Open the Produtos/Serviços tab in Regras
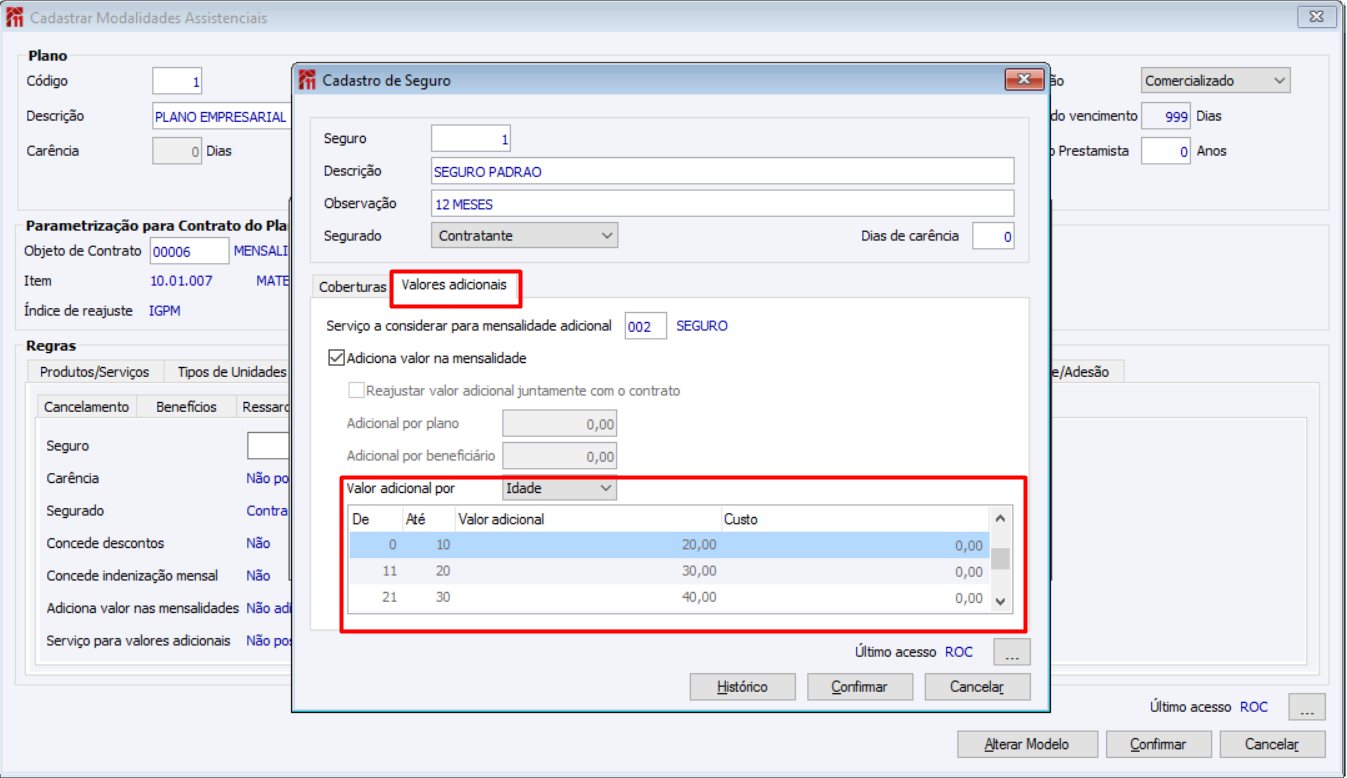This screenshot has width=1347, height=778. pos(94,372)
